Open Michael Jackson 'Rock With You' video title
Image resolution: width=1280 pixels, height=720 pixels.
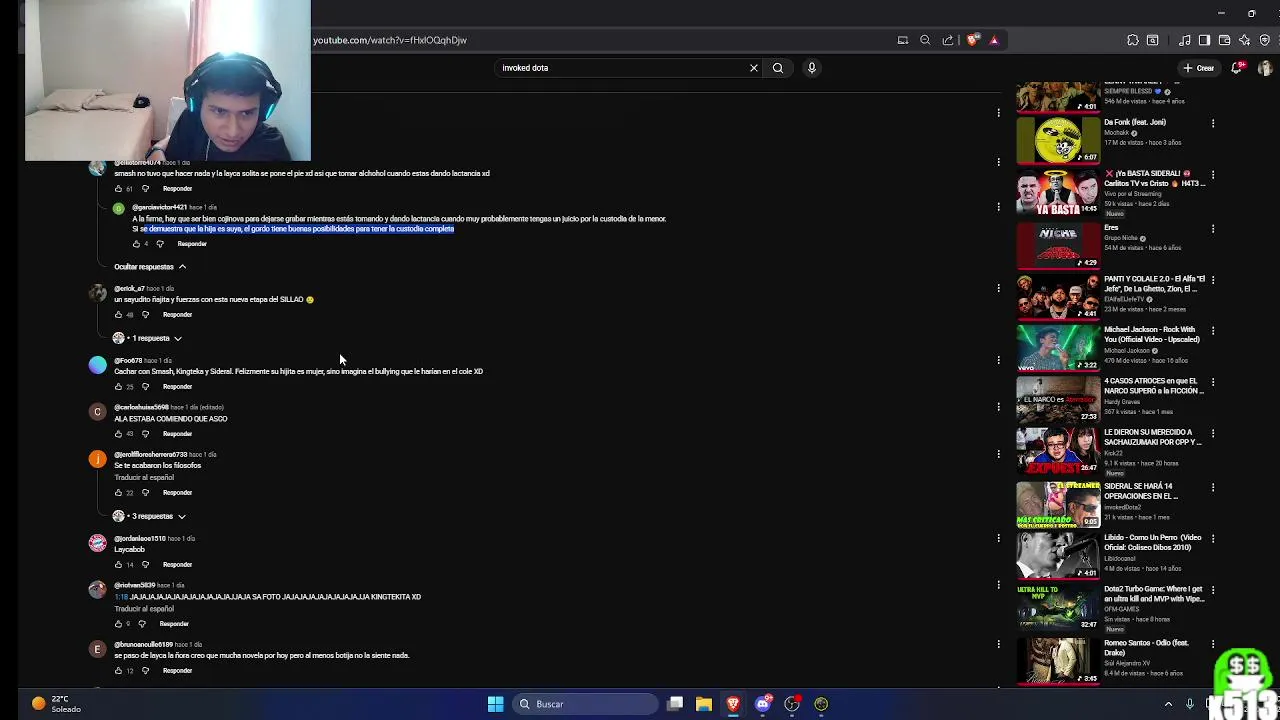tap(1151, 334)
